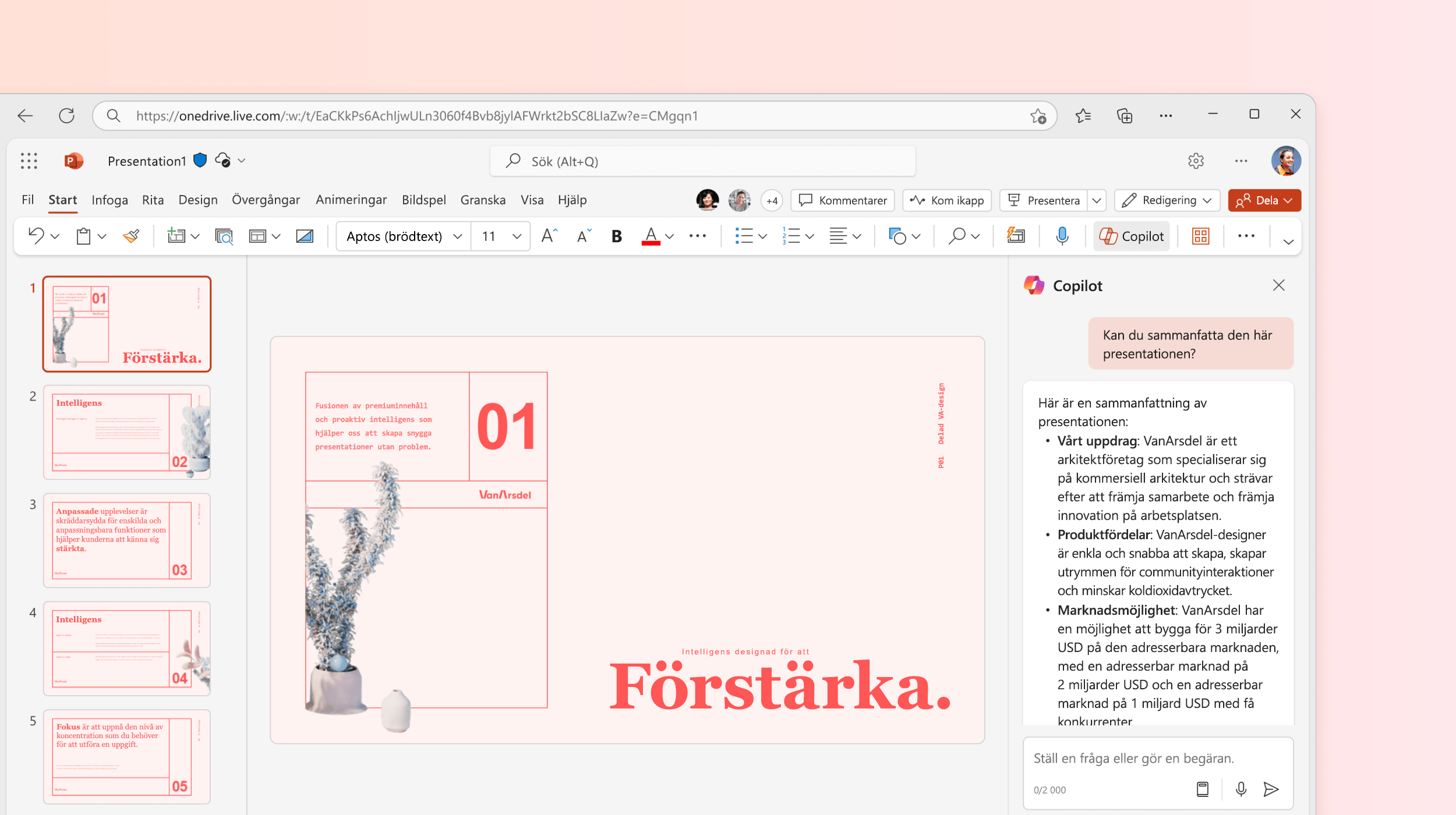This screenshot has width=1456, height=815.
Task: Click the blue shield sensitivity icon
Action: pyautogui.click(x=200, y=160)
